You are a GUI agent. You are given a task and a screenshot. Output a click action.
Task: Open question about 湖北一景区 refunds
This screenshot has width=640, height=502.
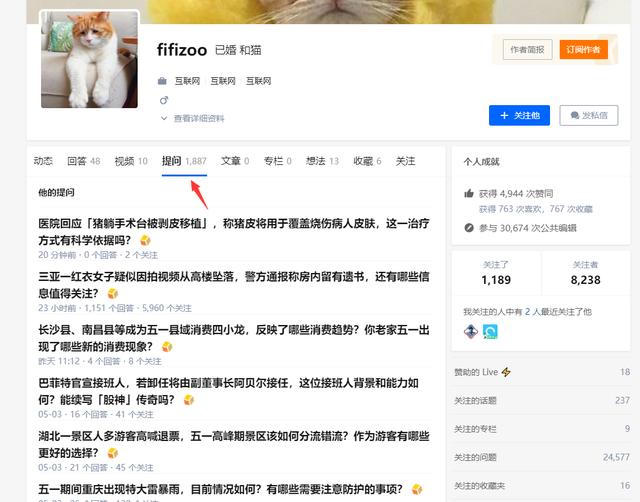tap(234, 444)
